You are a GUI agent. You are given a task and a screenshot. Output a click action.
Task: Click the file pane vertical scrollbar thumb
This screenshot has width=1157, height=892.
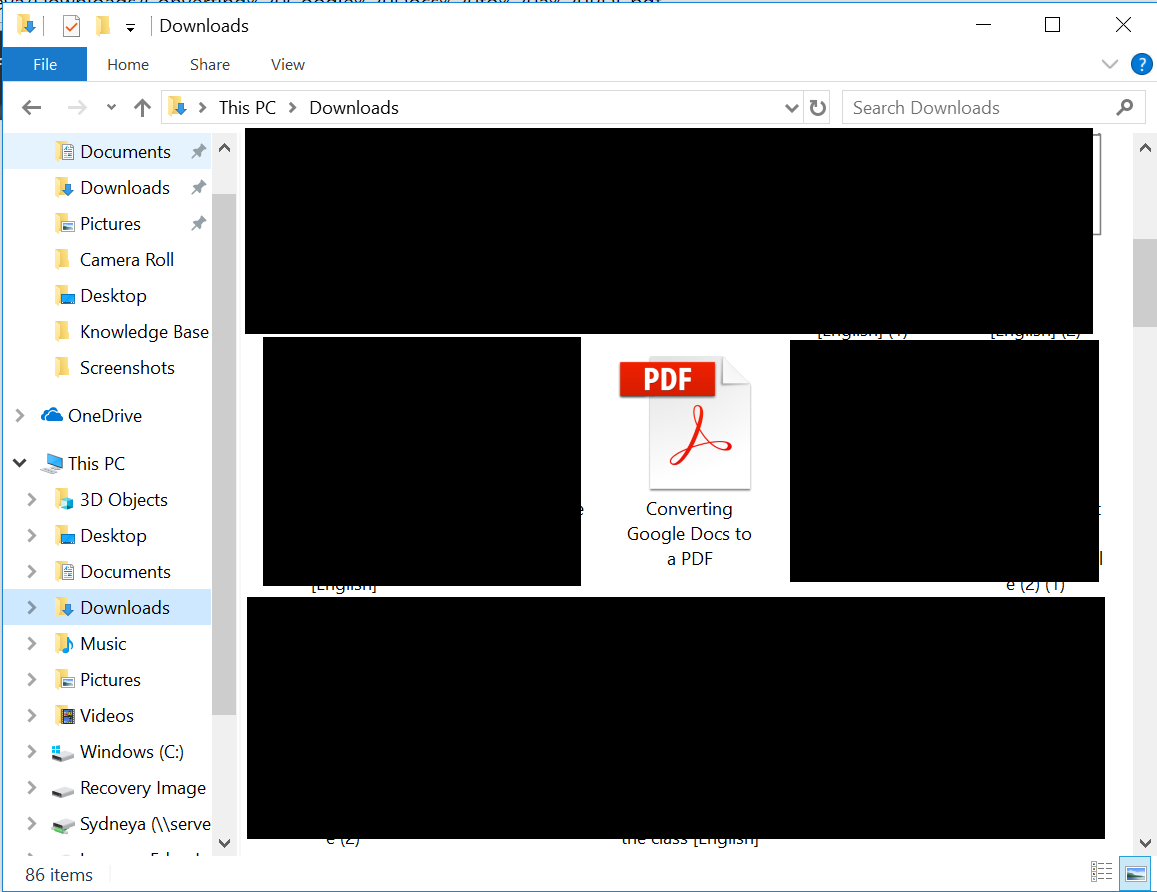pos(1144,282)
